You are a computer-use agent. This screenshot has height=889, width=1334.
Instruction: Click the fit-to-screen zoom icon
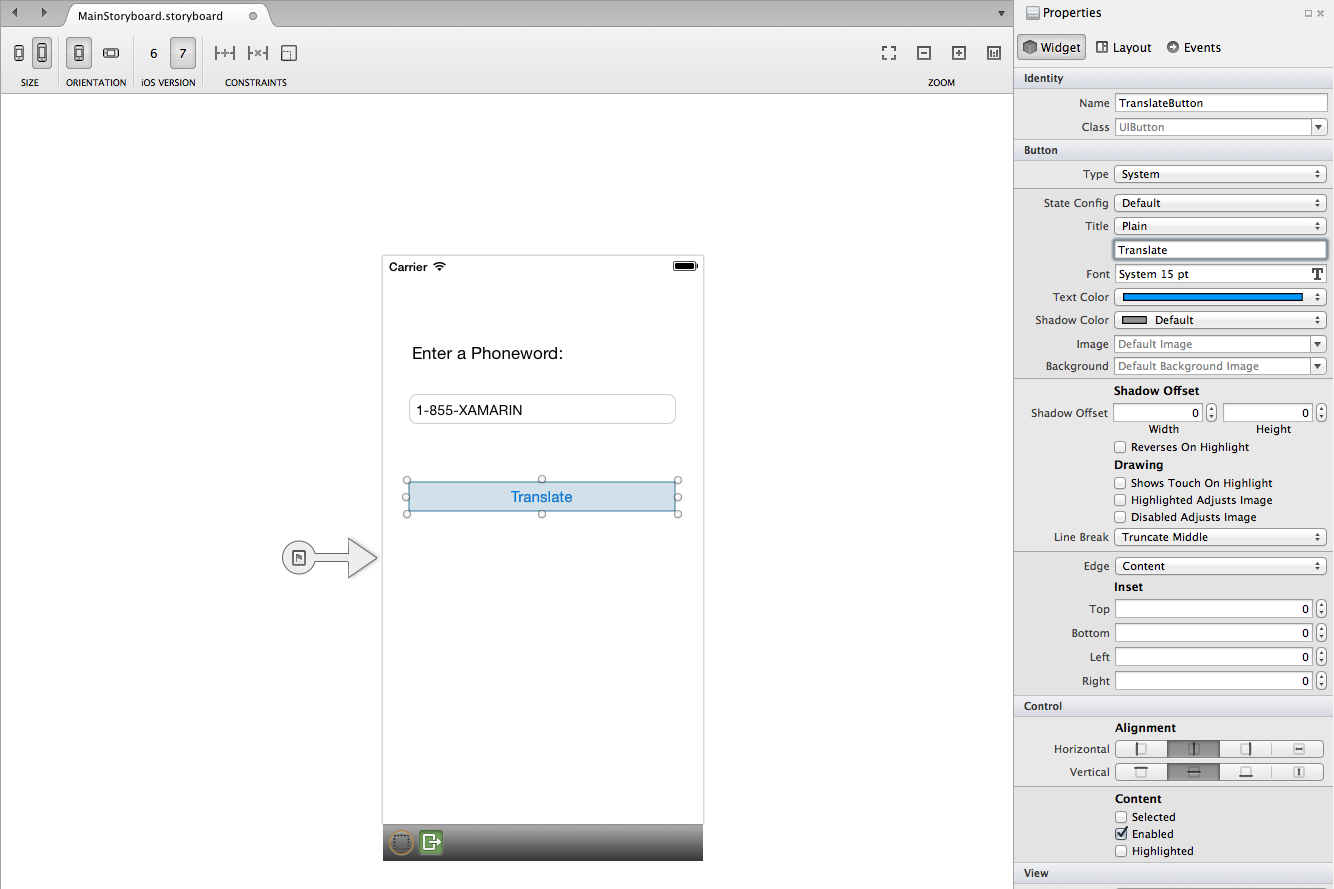[x=889, y=53]
